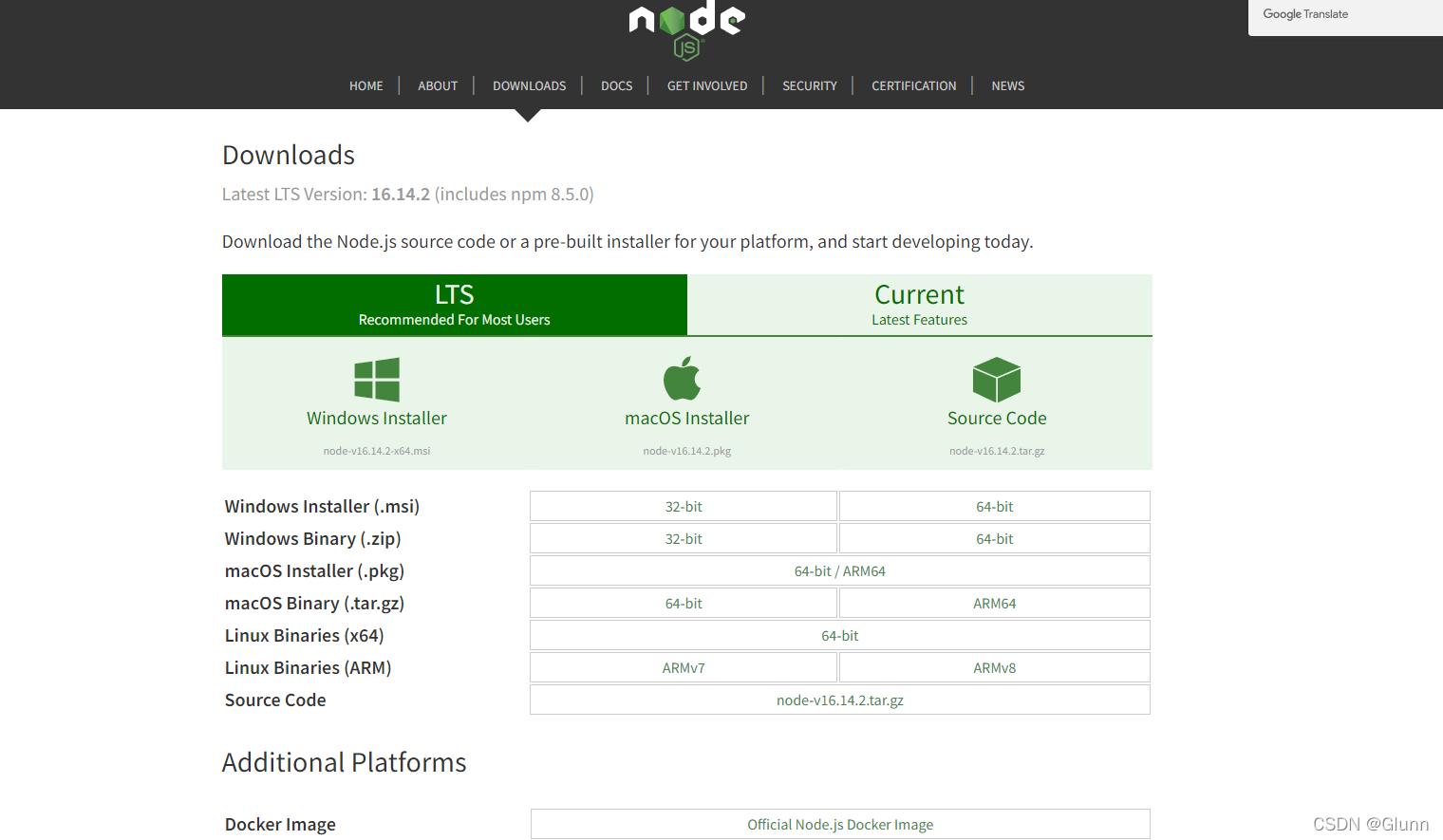Switch to the Current Latest Features tab
Viewport: 1443px width, 840px height.
920,305
